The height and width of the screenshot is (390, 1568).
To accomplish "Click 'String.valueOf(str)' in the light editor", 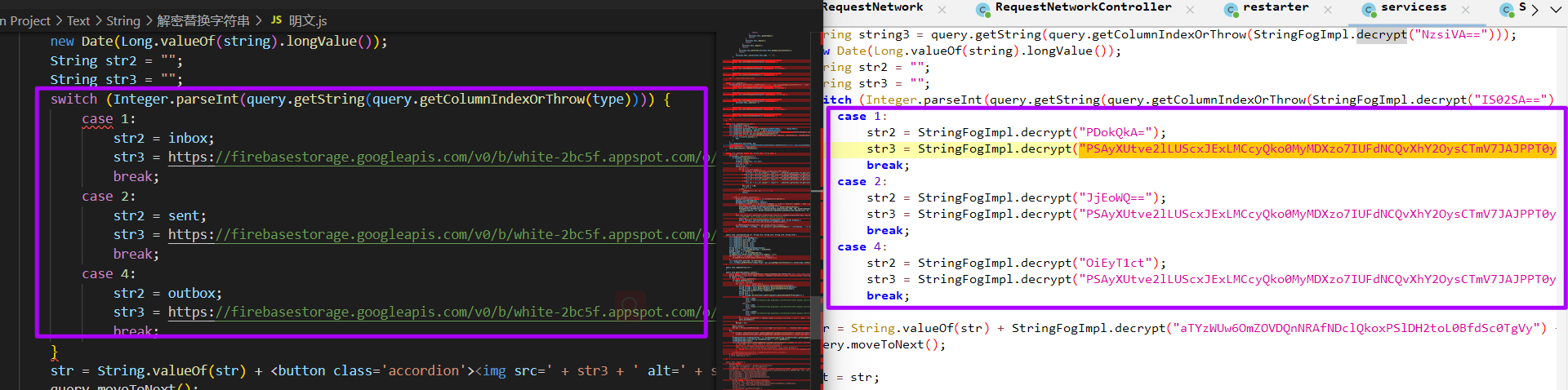I will click(x=920, y=329).
